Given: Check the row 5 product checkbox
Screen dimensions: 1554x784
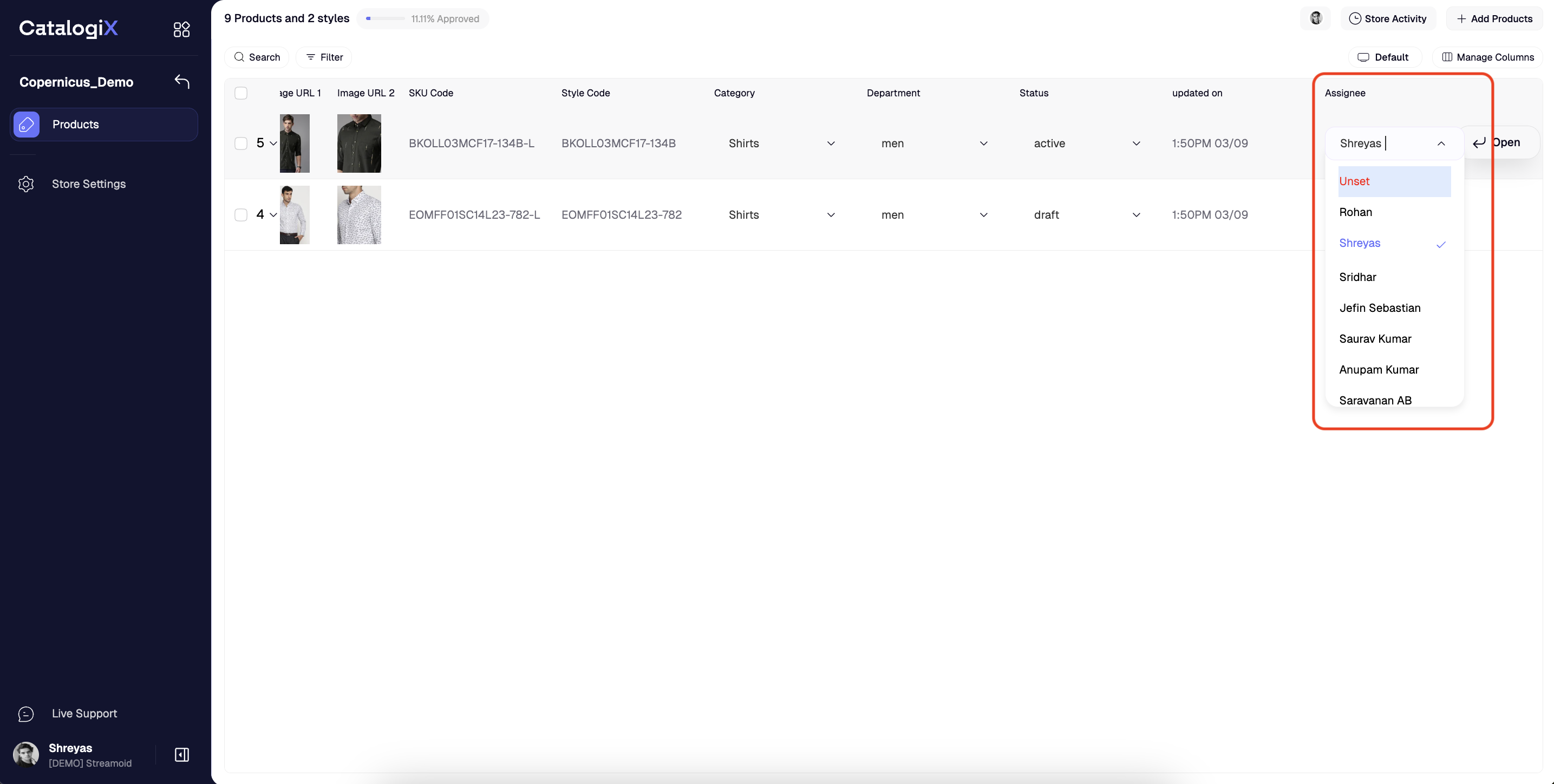Looking at the screenshot, I should point(241,143).
